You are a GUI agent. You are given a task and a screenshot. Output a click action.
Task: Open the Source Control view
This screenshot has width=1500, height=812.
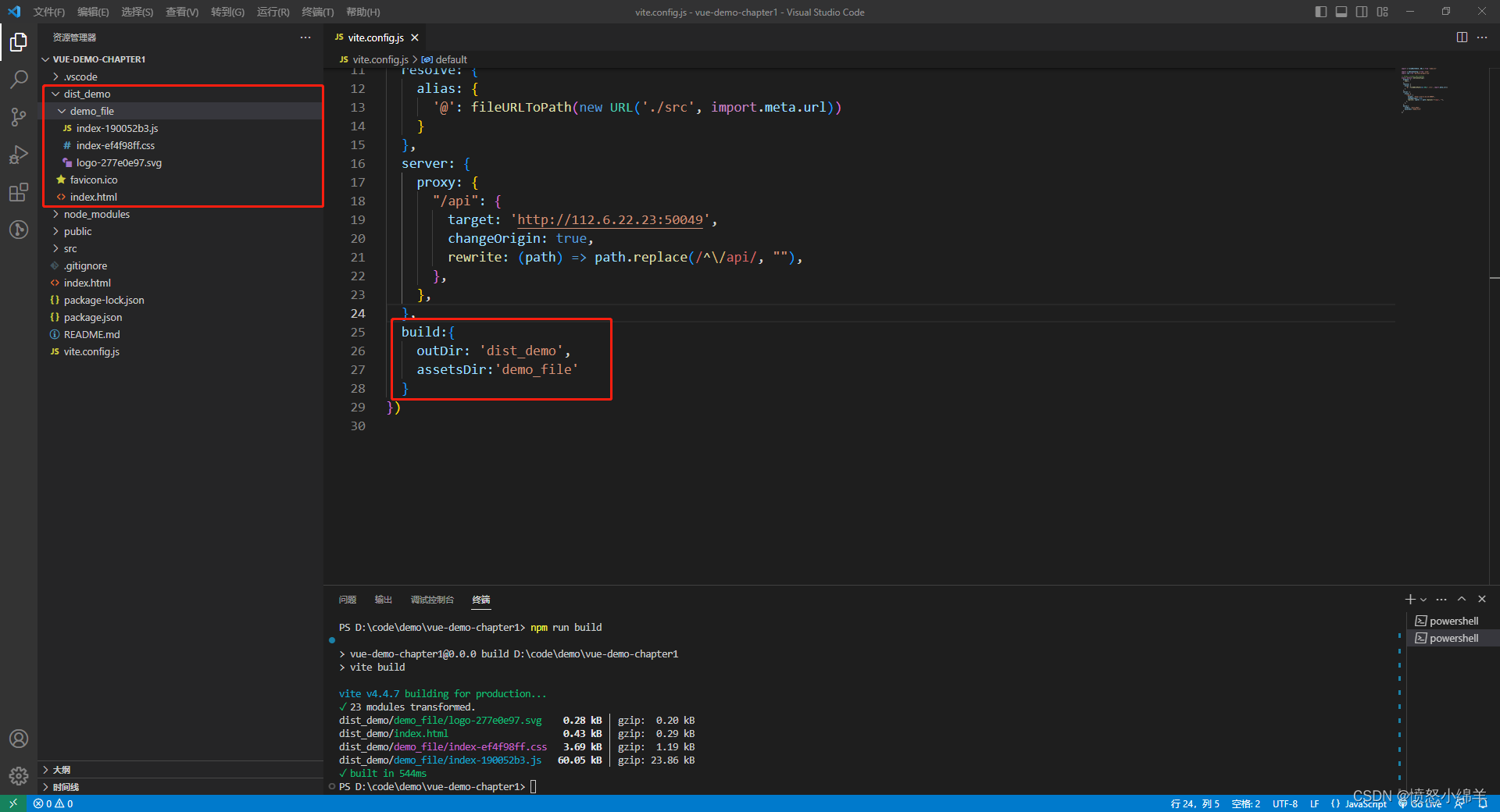pos(19,116)
